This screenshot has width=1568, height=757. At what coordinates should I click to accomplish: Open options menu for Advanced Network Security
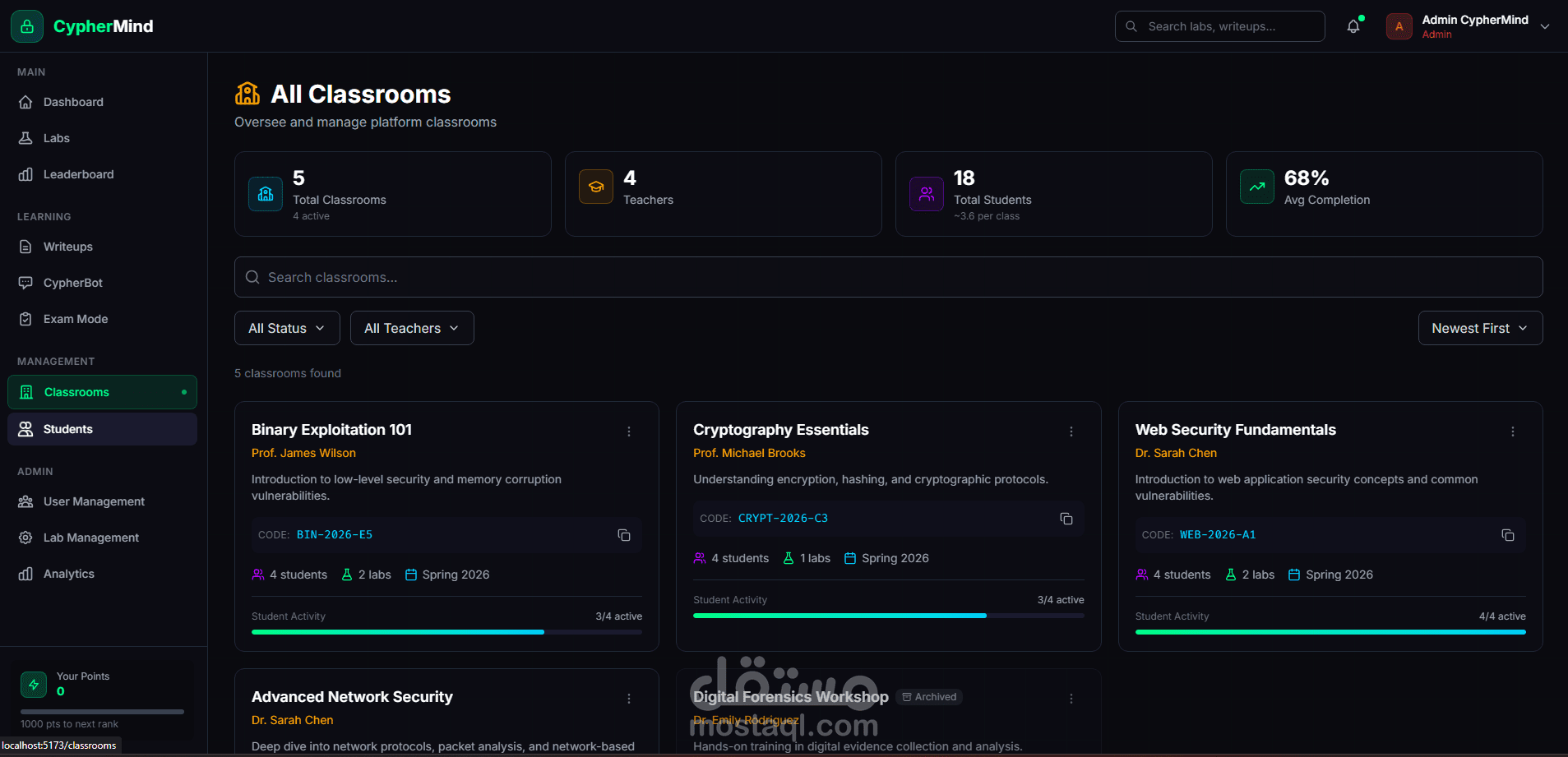pyautogui.click(x=629, y=699)
